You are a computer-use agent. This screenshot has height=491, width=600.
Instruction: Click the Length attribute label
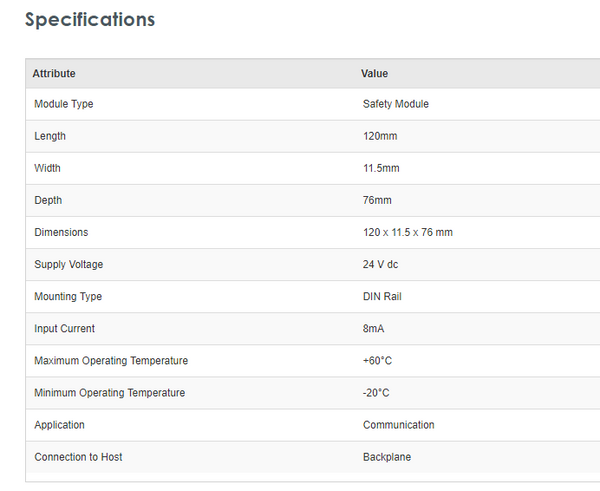(50, 136)
